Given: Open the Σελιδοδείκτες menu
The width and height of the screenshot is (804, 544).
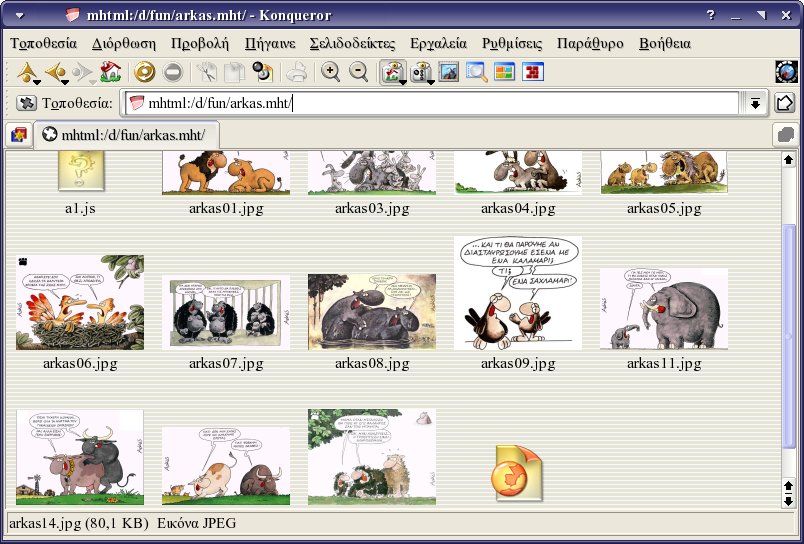Looking at the screenshot, I should click(x=353, y=44).
